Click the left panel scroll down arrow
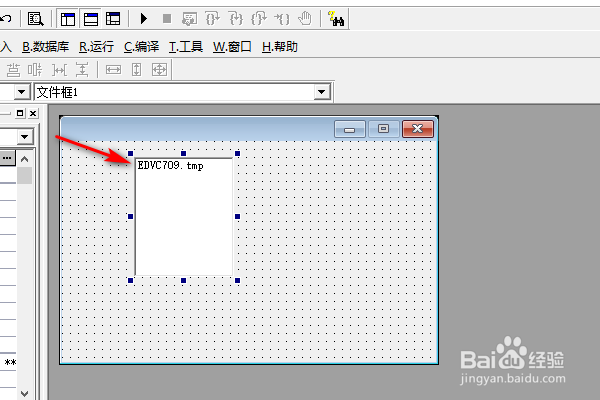600x400 pixels. (24, 393)
